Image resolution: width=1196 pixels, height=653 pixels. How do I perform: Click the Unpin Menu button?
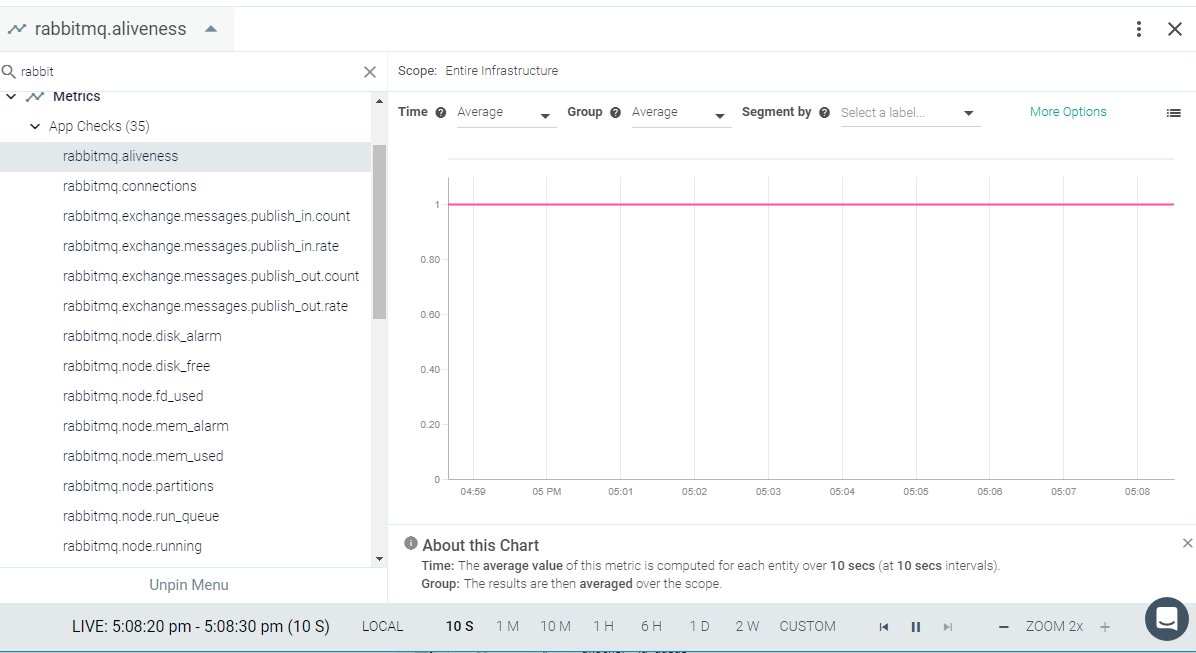tap(188, 585)
